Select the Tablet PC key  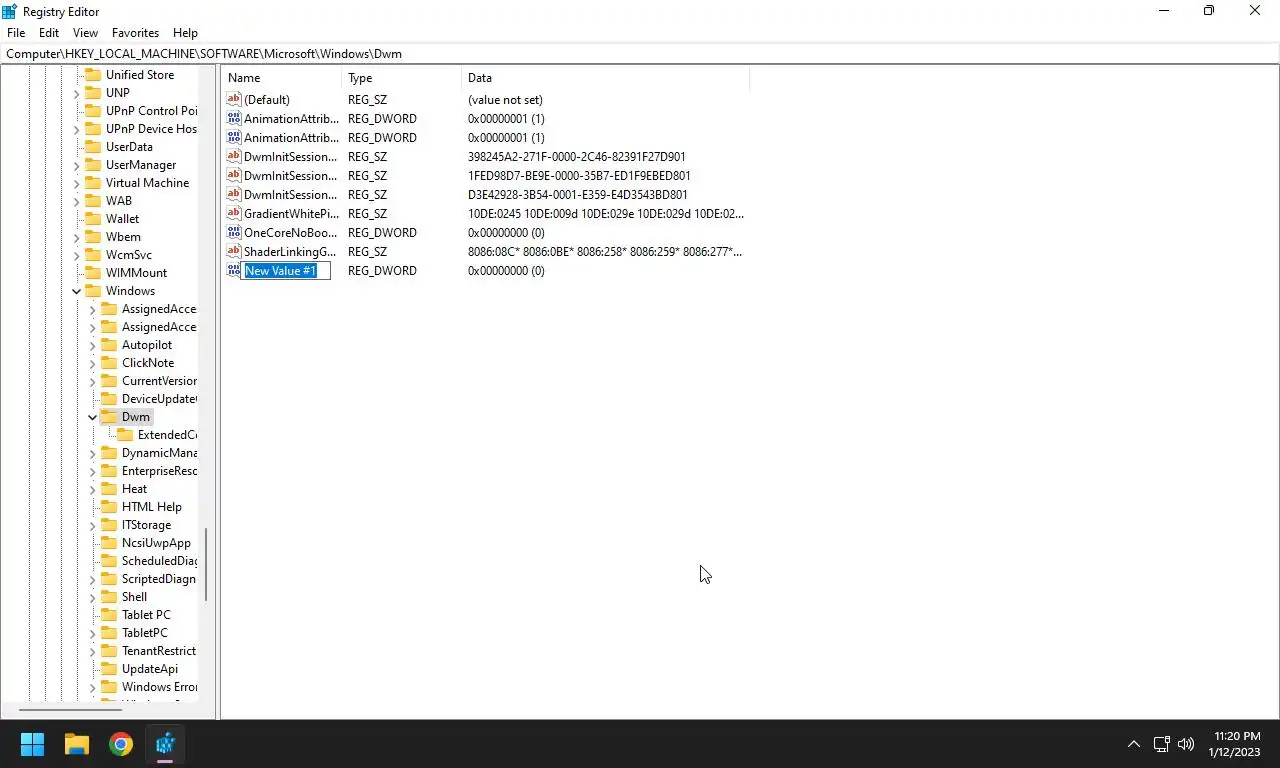click(x=146, y=615)
